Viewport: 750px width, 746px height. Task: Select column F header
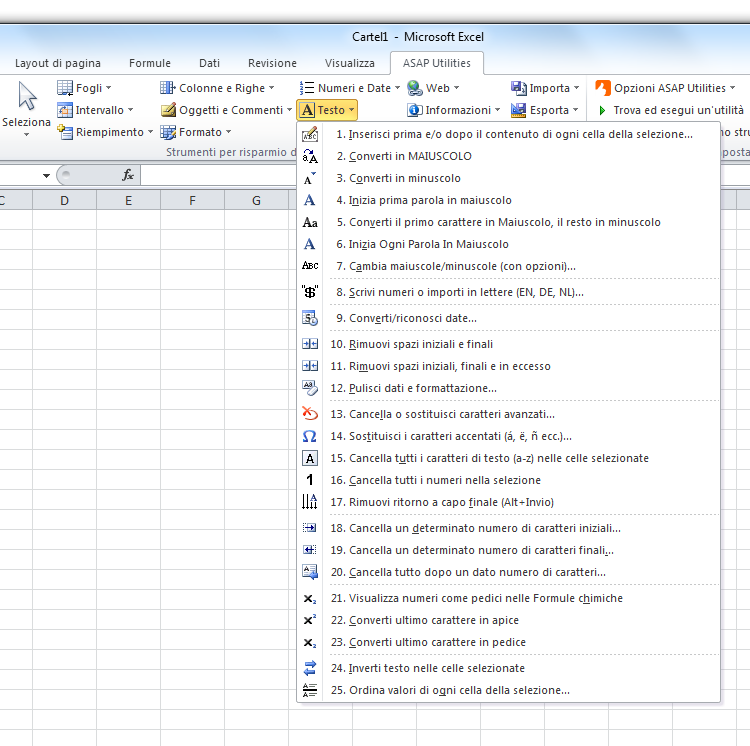point(192,200)
